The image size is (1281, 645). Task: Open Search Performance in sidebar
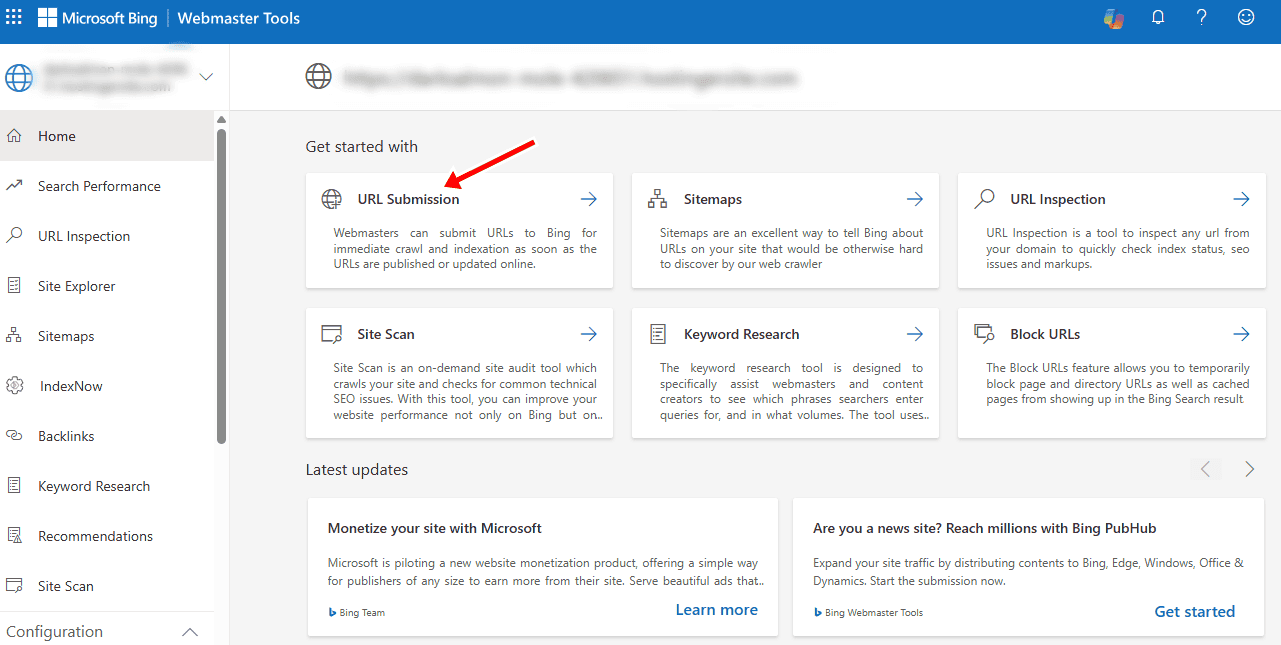pyautogui.click(x=107, y=186)
